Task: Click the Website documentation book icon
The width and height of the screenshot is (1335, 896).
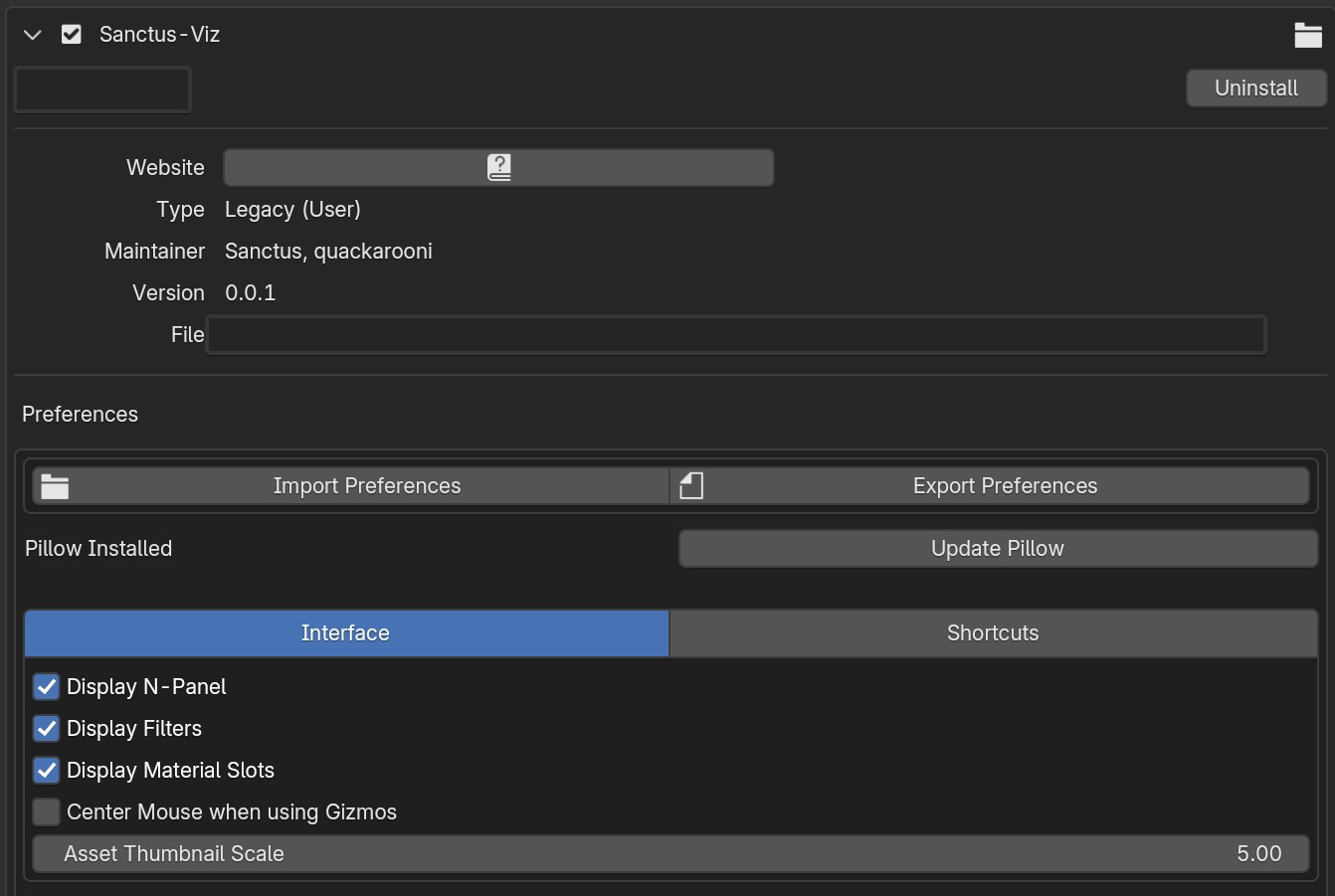Action: [x=498, y=167]
